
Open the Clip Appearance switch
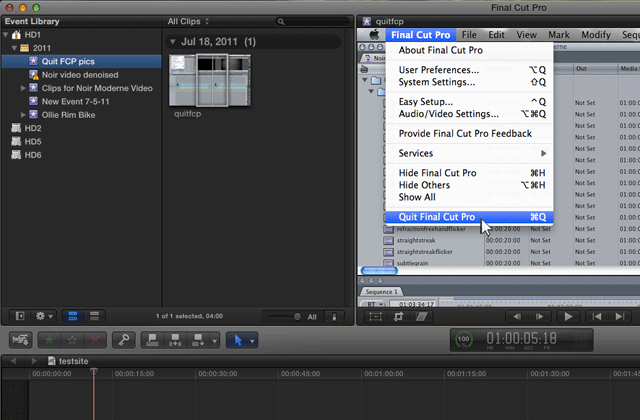[334, 316]
